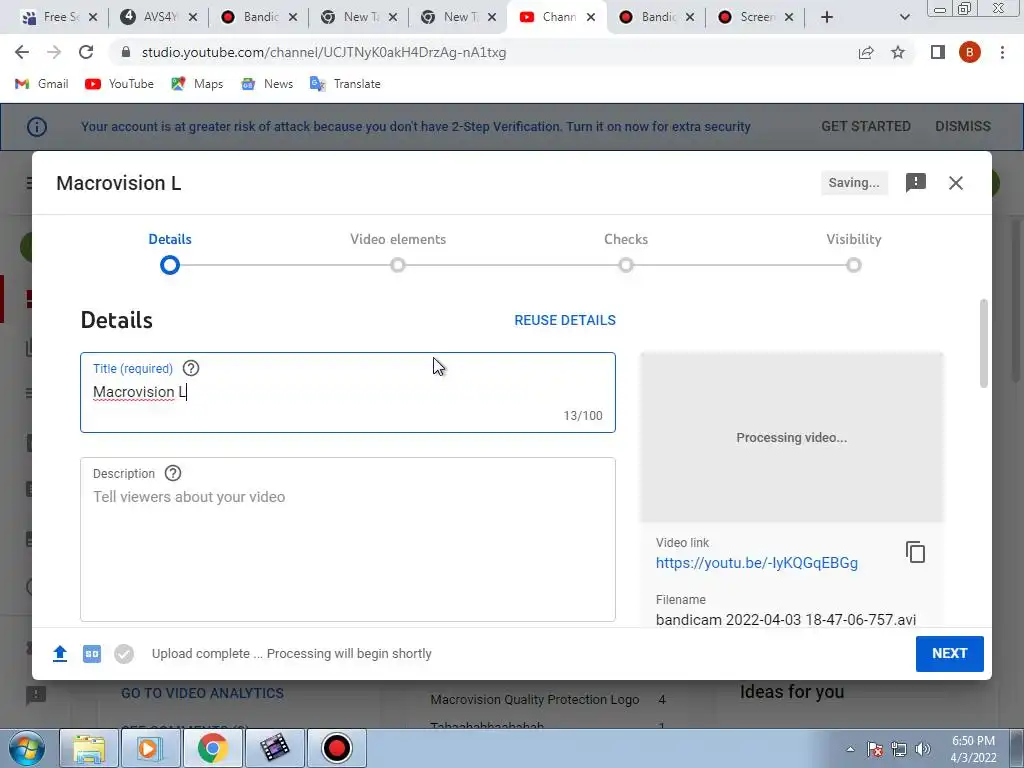This screenshot has height=768, width=1024.
Task: Open the tab search dropdown chevron
Action: [x=904, y=17]
